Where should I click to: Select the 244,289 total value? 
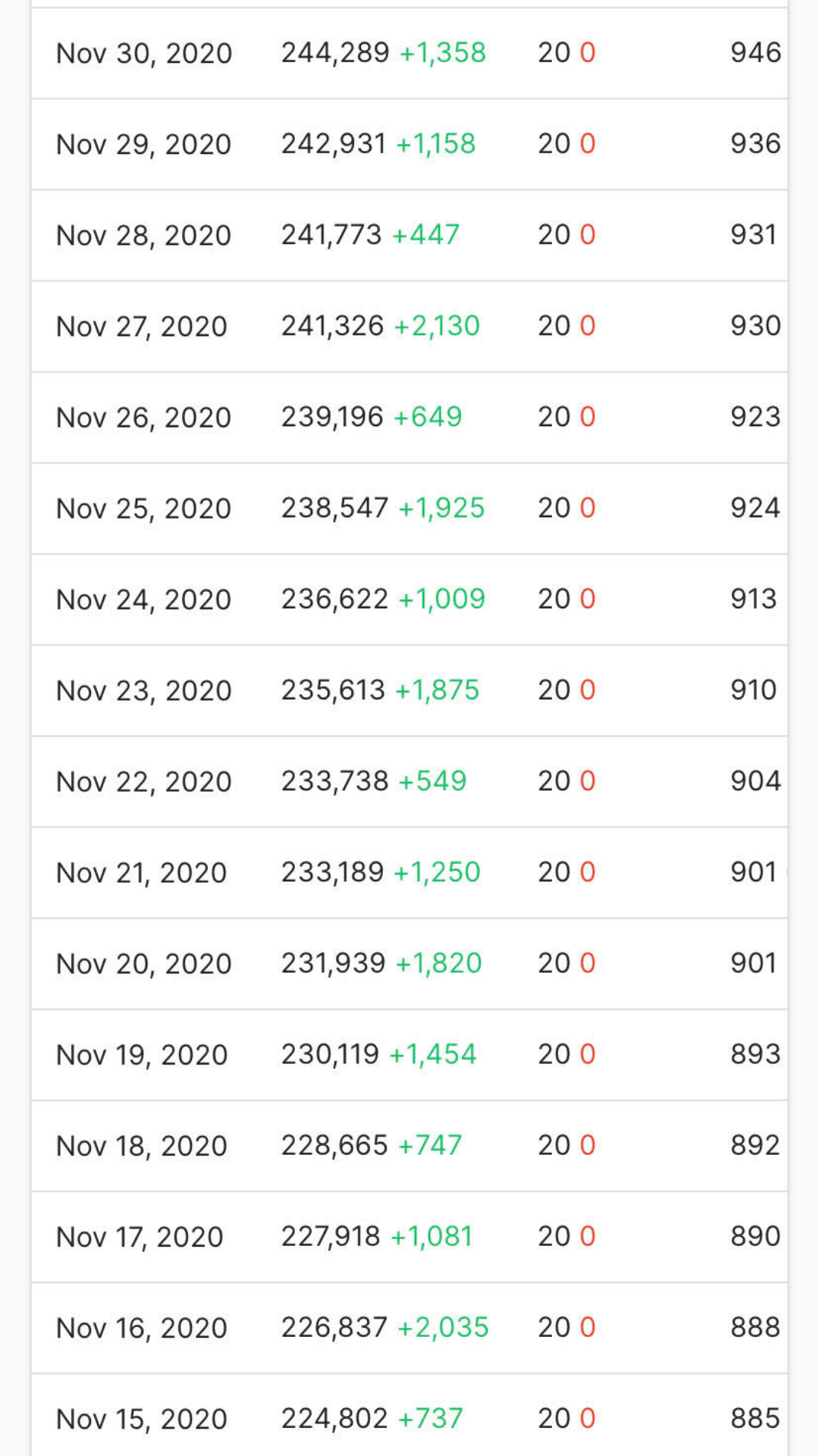[335, 52]
